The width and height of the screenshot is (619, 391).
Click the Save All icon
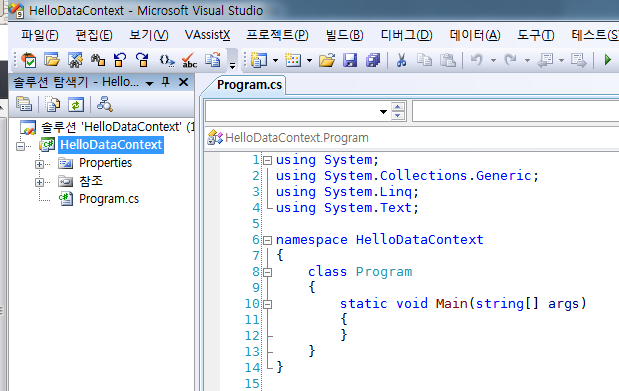click(x=373, y=60)
